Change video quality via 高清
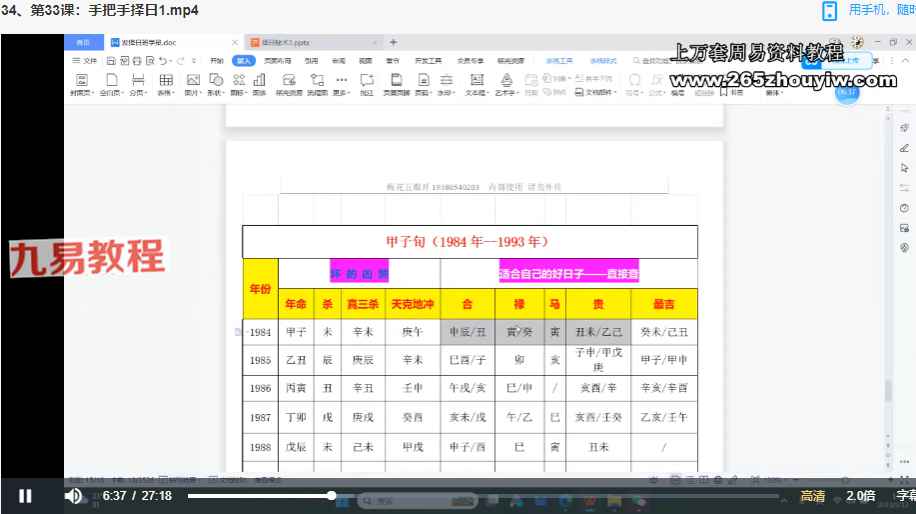 click(812, 496)
